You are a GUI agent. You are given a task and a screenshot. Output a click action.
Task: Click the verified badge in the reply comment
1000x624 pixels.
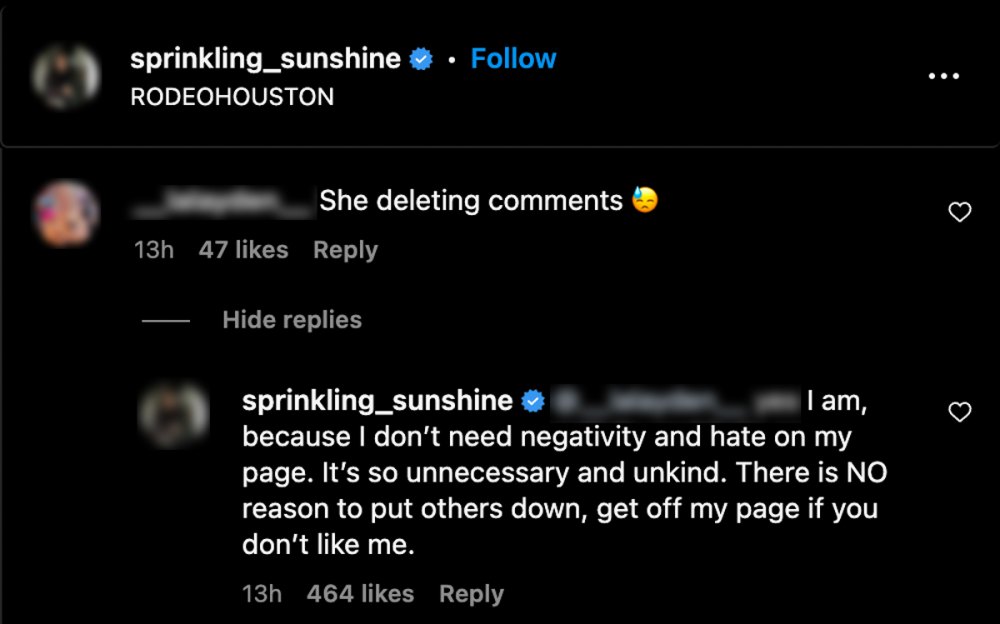pos(532,400)
